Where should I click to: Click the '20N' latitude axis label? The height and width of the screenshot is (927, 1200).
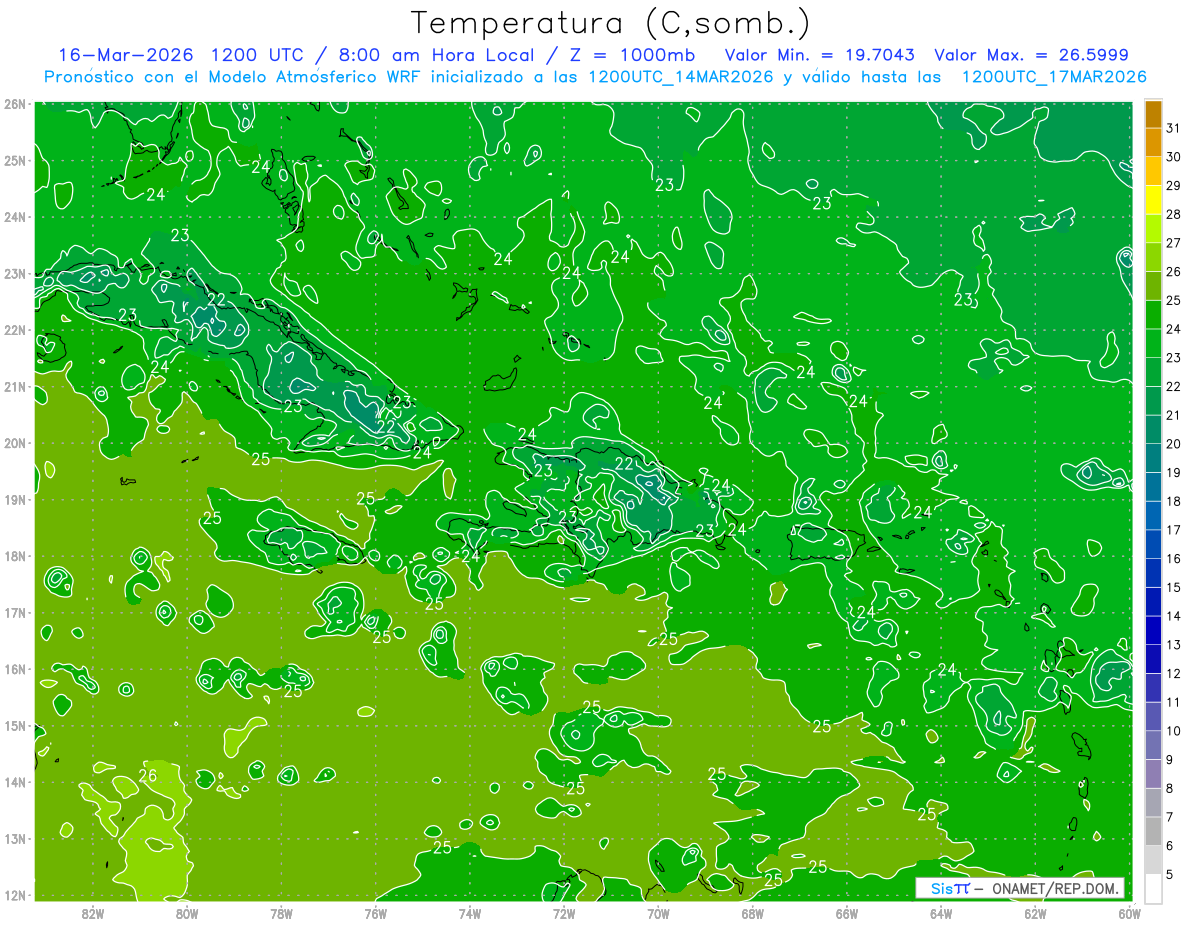tap(15, 443)
